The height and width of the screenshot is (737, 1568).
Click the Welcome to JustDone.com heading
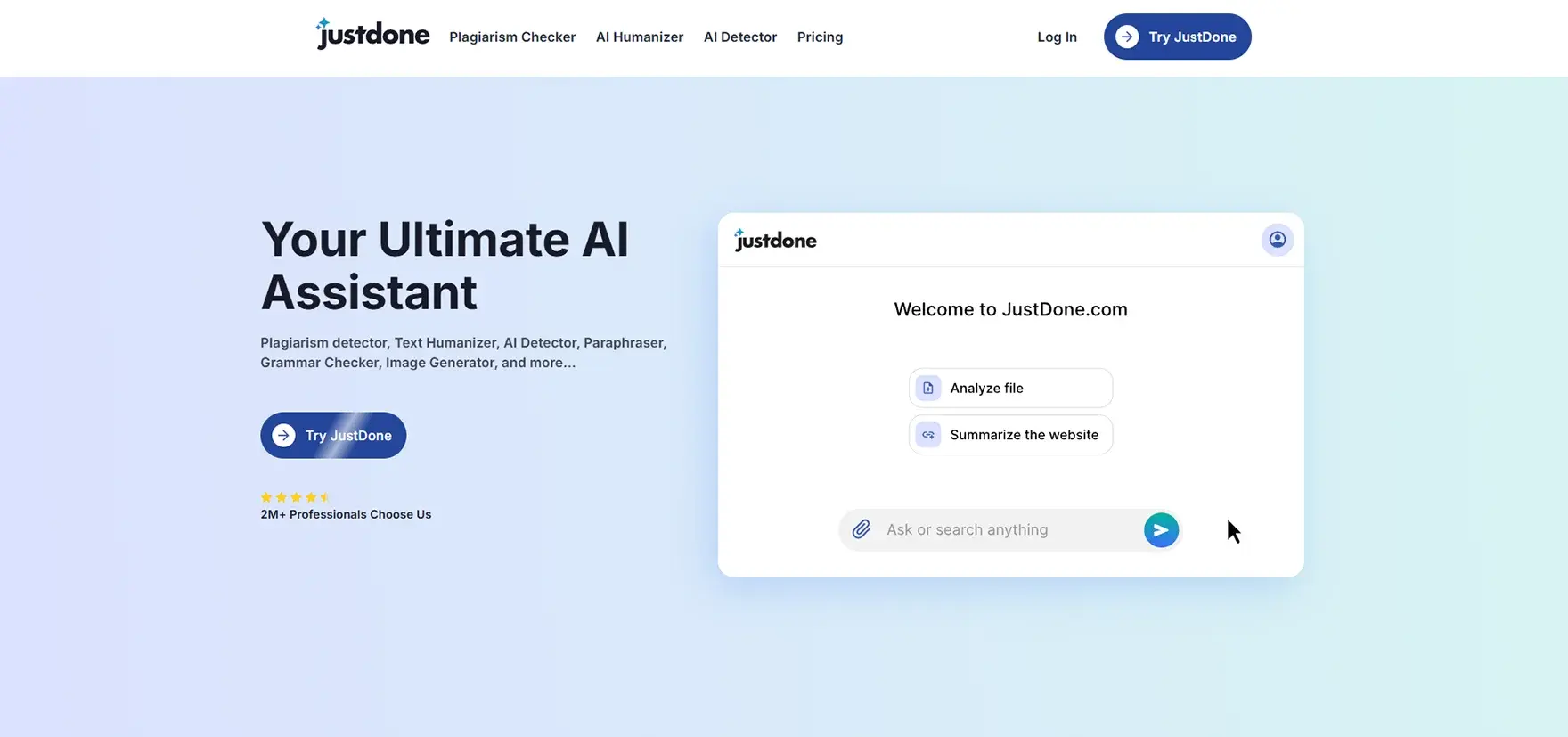(x=1010, y=309)
